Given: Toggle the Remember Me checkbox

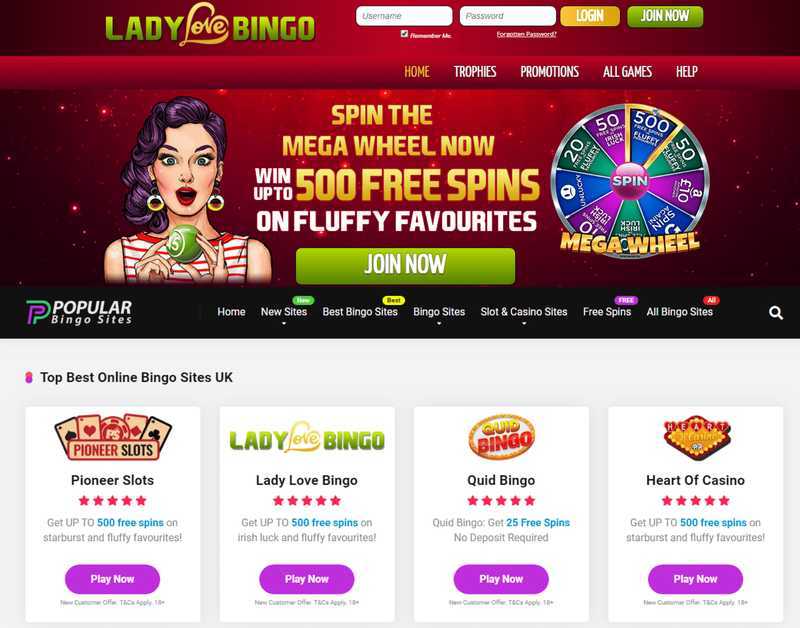Looking at the screenshot, I should pyautogui.click(x=404, y=34).
